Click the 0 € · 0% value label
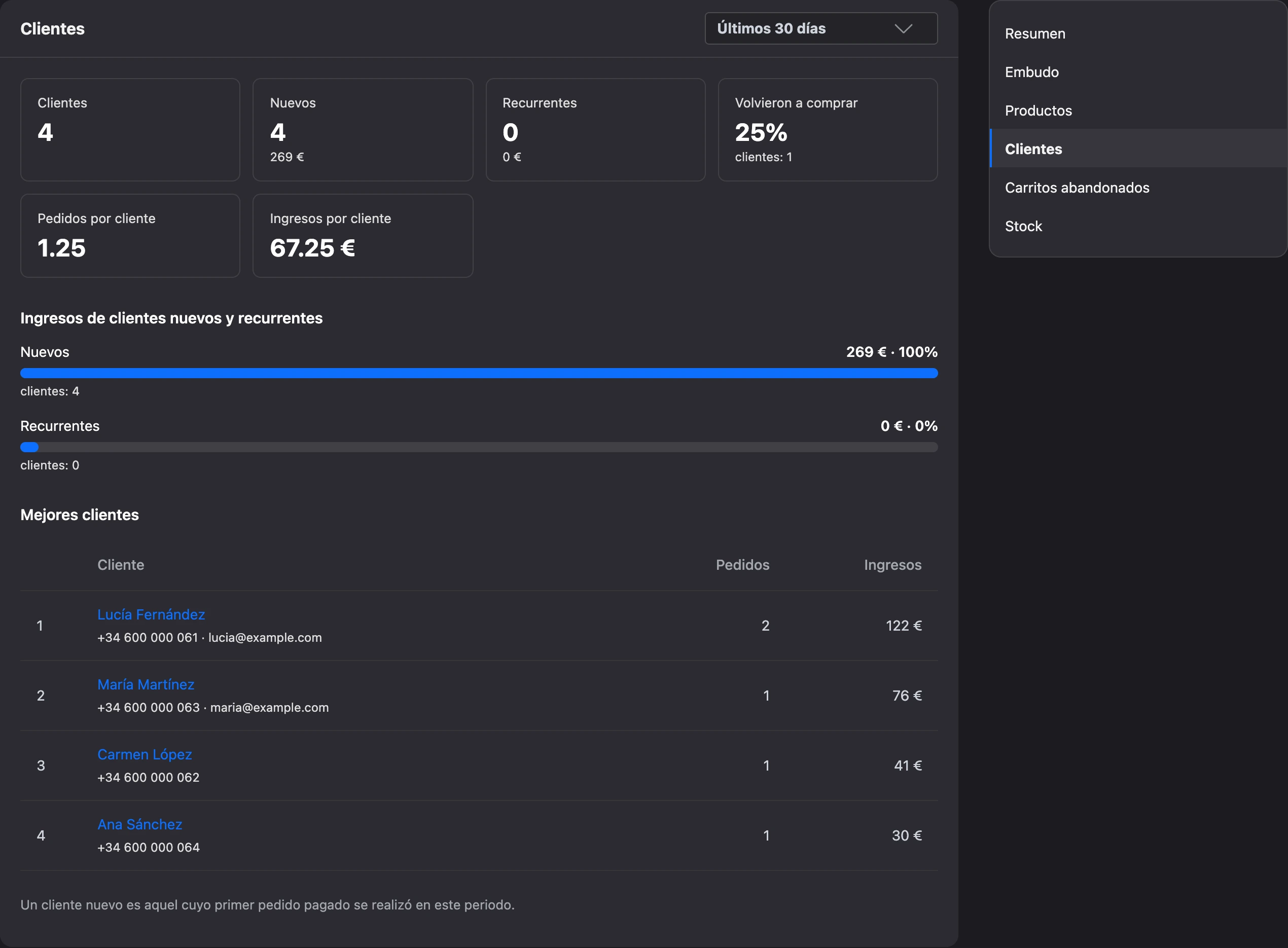1288x948 pixels. [x=909, y=426]
